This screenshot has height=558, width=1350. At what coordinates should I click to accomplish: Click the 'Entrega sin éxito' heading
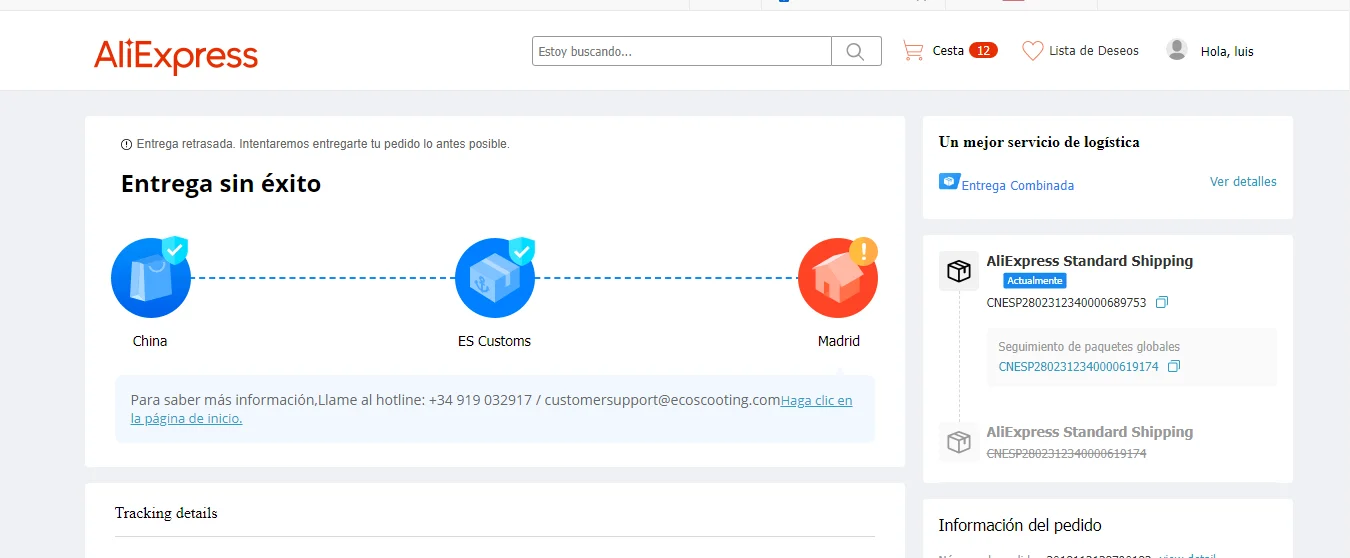pyautogui.click(x=221, y=184)
